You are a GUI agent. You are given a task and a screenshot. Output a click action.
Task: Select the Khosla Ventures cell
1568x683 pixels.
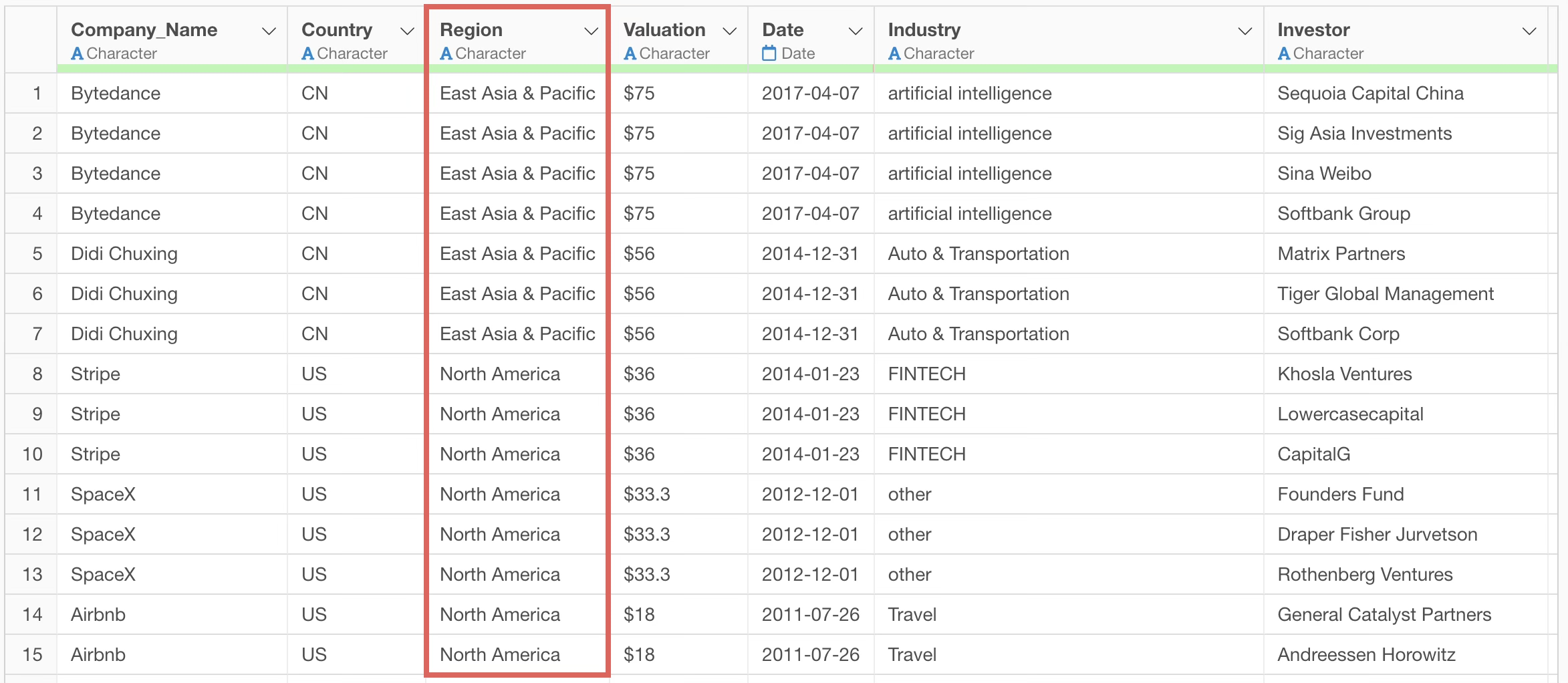click(1344, 374)
